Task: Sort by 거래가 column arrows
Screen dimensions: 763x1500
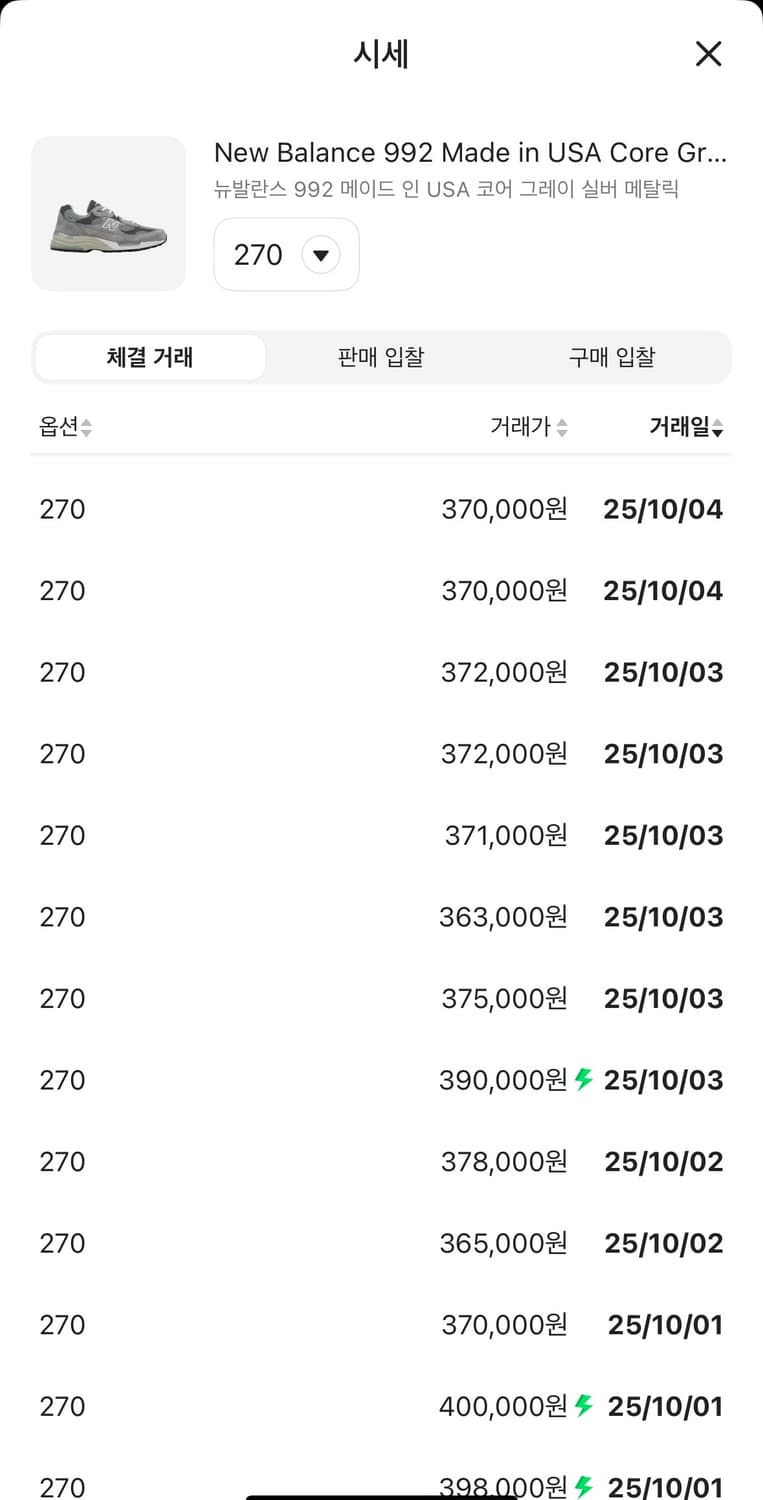Action: [562, 428]
